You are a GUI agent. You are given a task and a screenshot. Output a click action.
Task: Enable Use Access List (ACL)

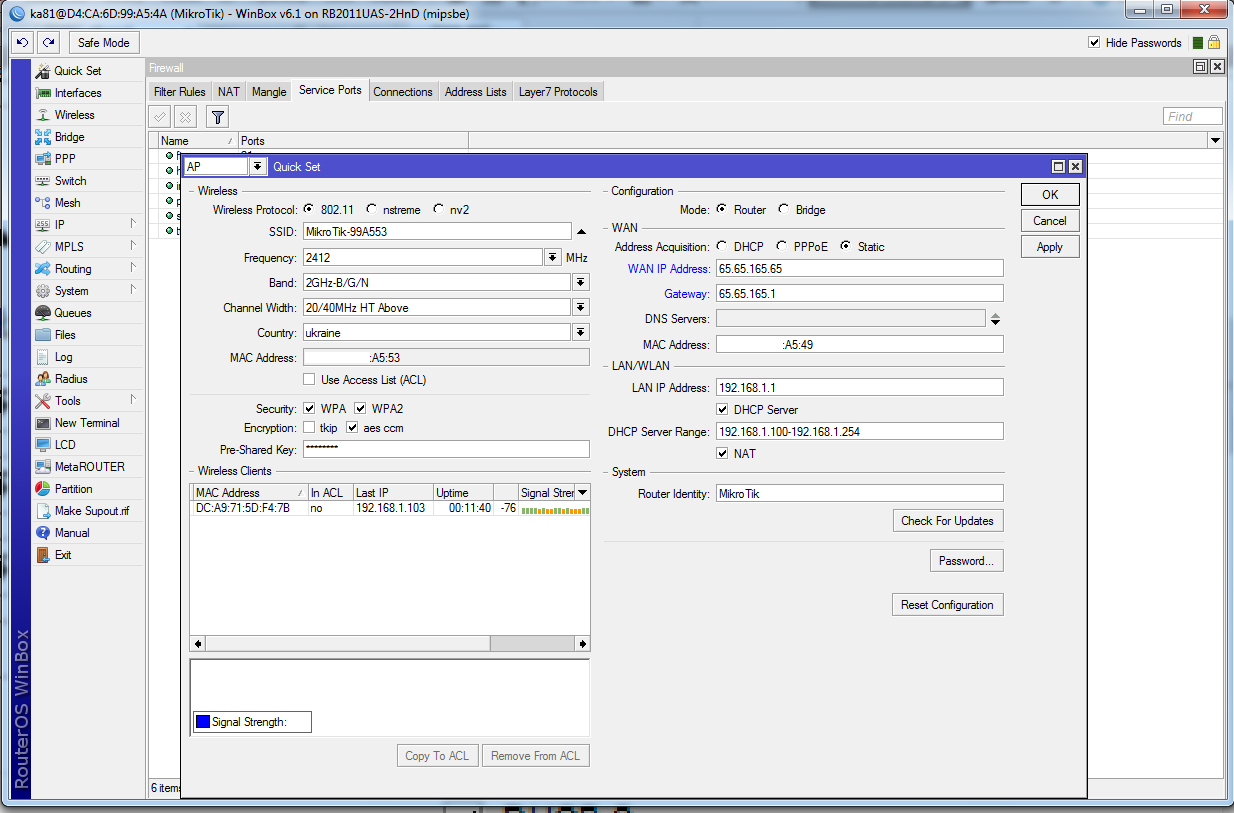(309, 380)
